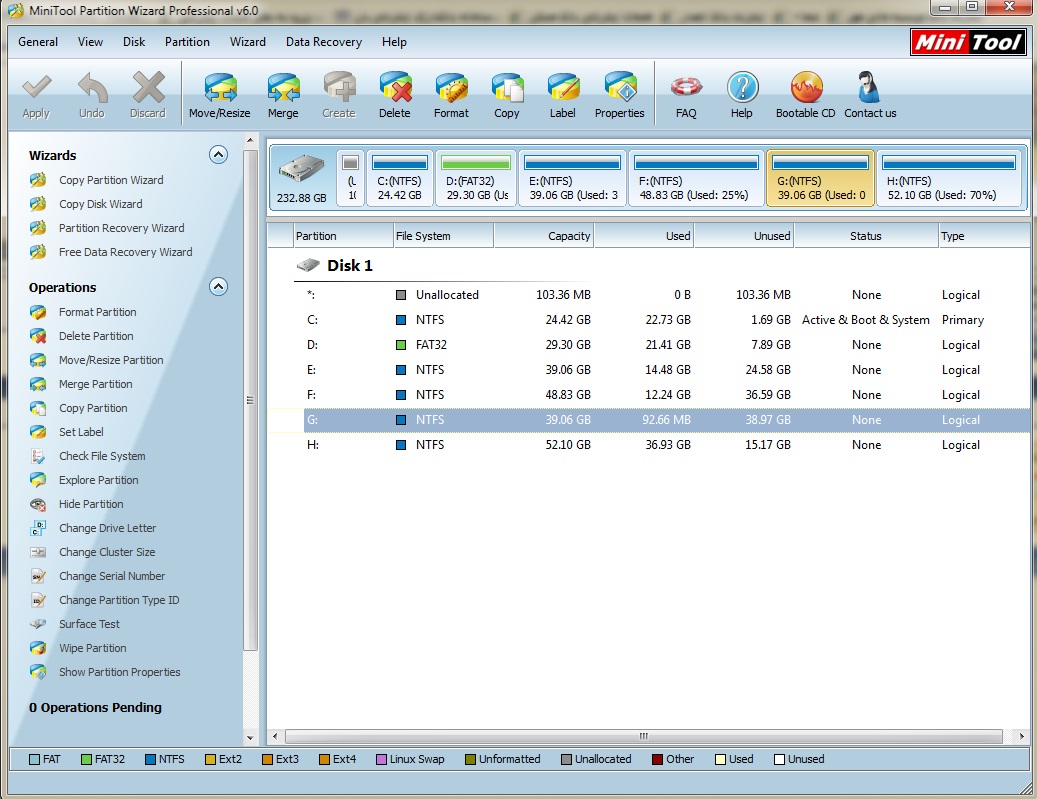Click the Change Serial Number icon
The width and height of the screenshot is (1037, 799).
(38, 576)
